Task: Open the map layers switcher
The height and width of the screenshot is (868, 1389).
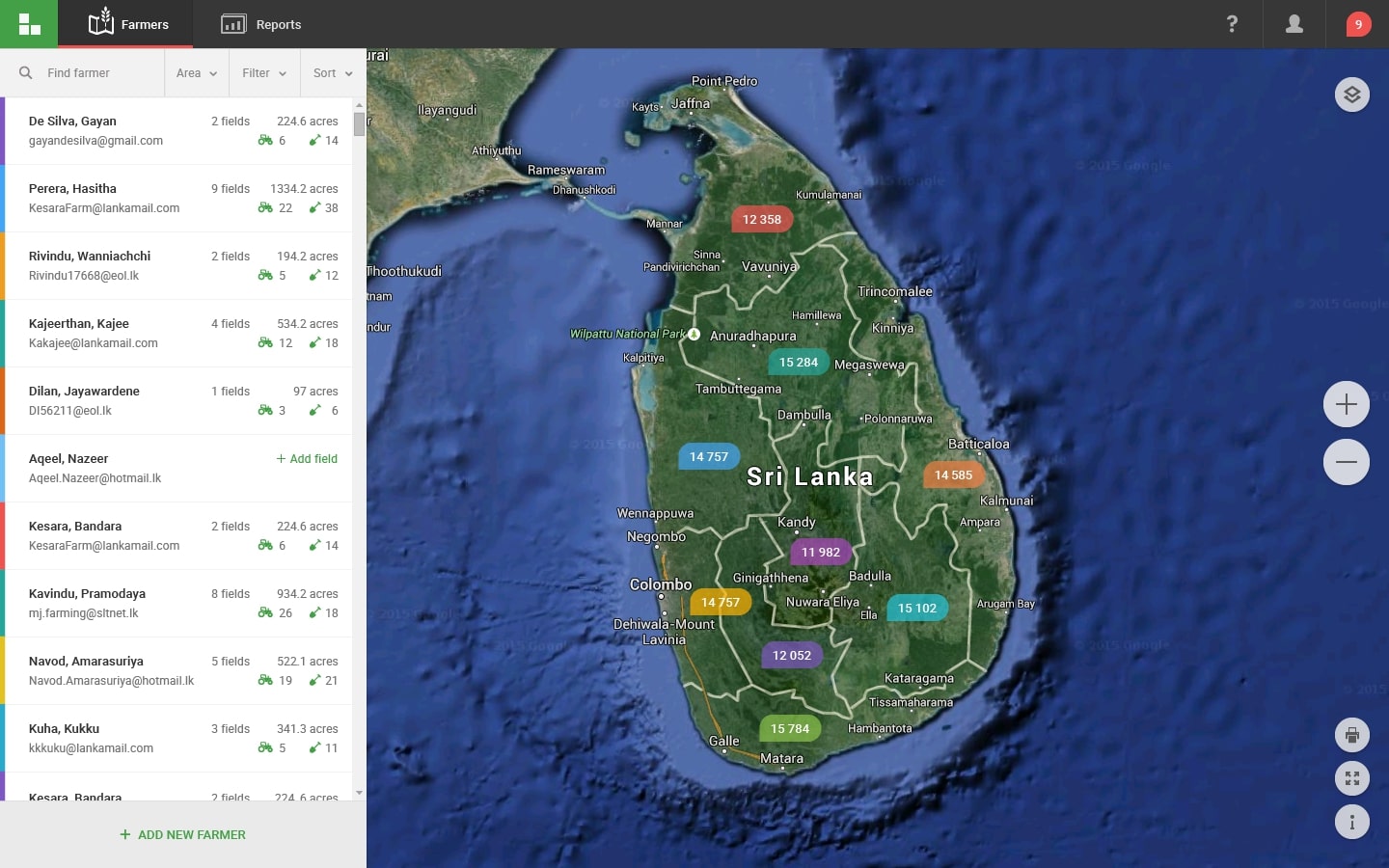Action: pyautogui.click(x=1351, y=95)
